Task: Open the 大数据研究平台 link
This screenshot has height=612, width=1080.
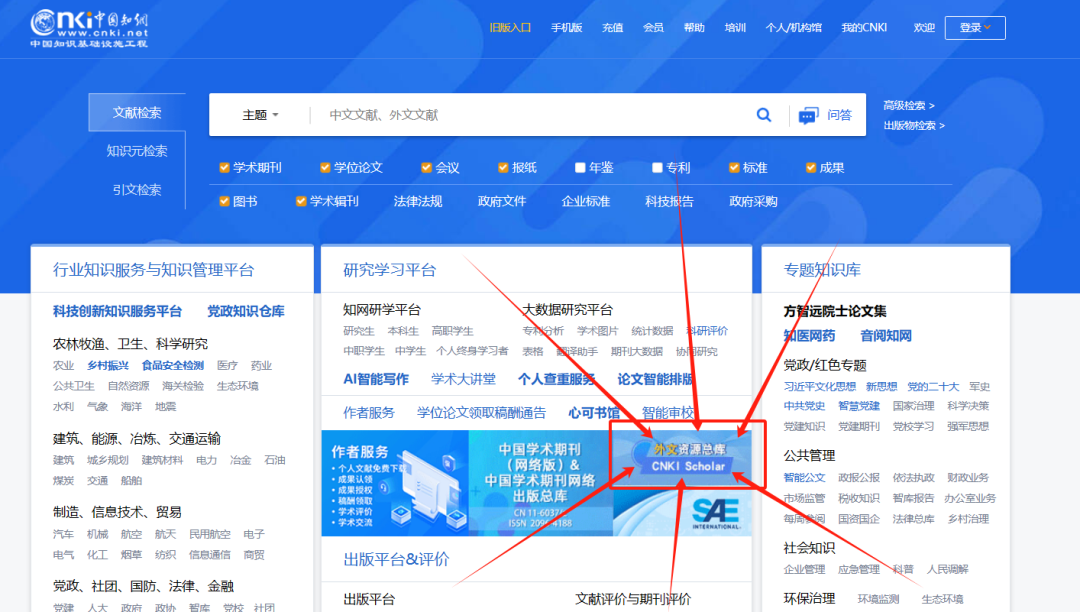Action: [568, 310]
